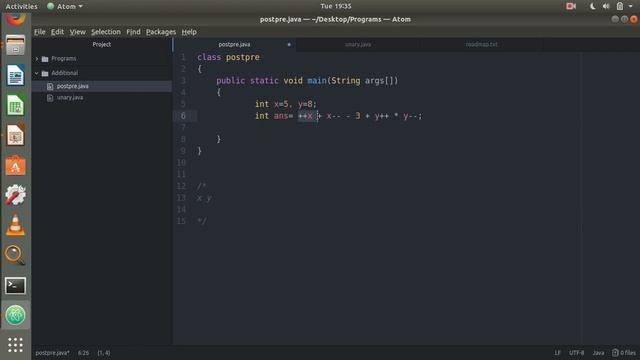Open the volume speaker indicator
640x360 pixels.
(x=606, y=6)
